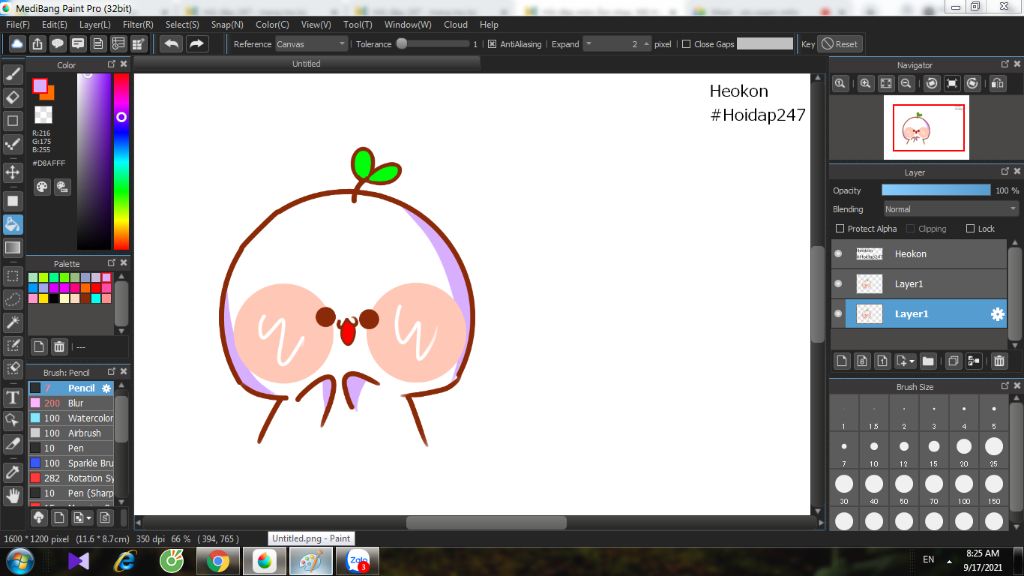
Task: Select the Watercolor brush
Action: point(71,418)
